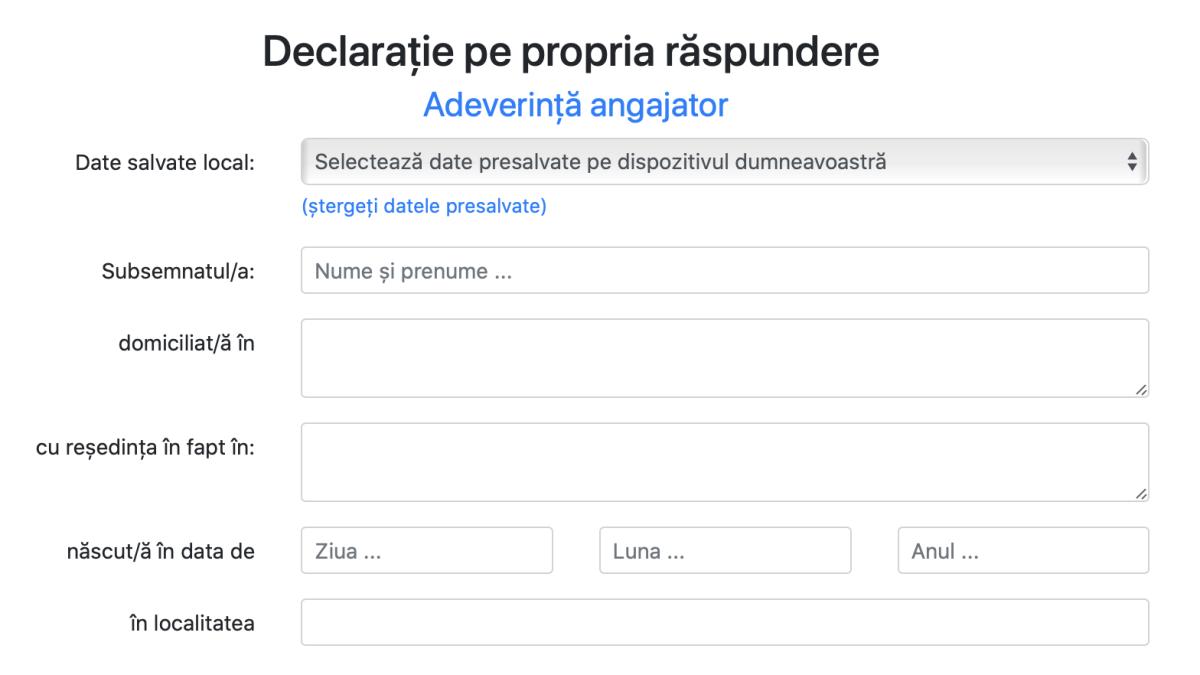Select the Luna birth month field
The height and width of the screenshot is (675, 1200).
point(725,551)
